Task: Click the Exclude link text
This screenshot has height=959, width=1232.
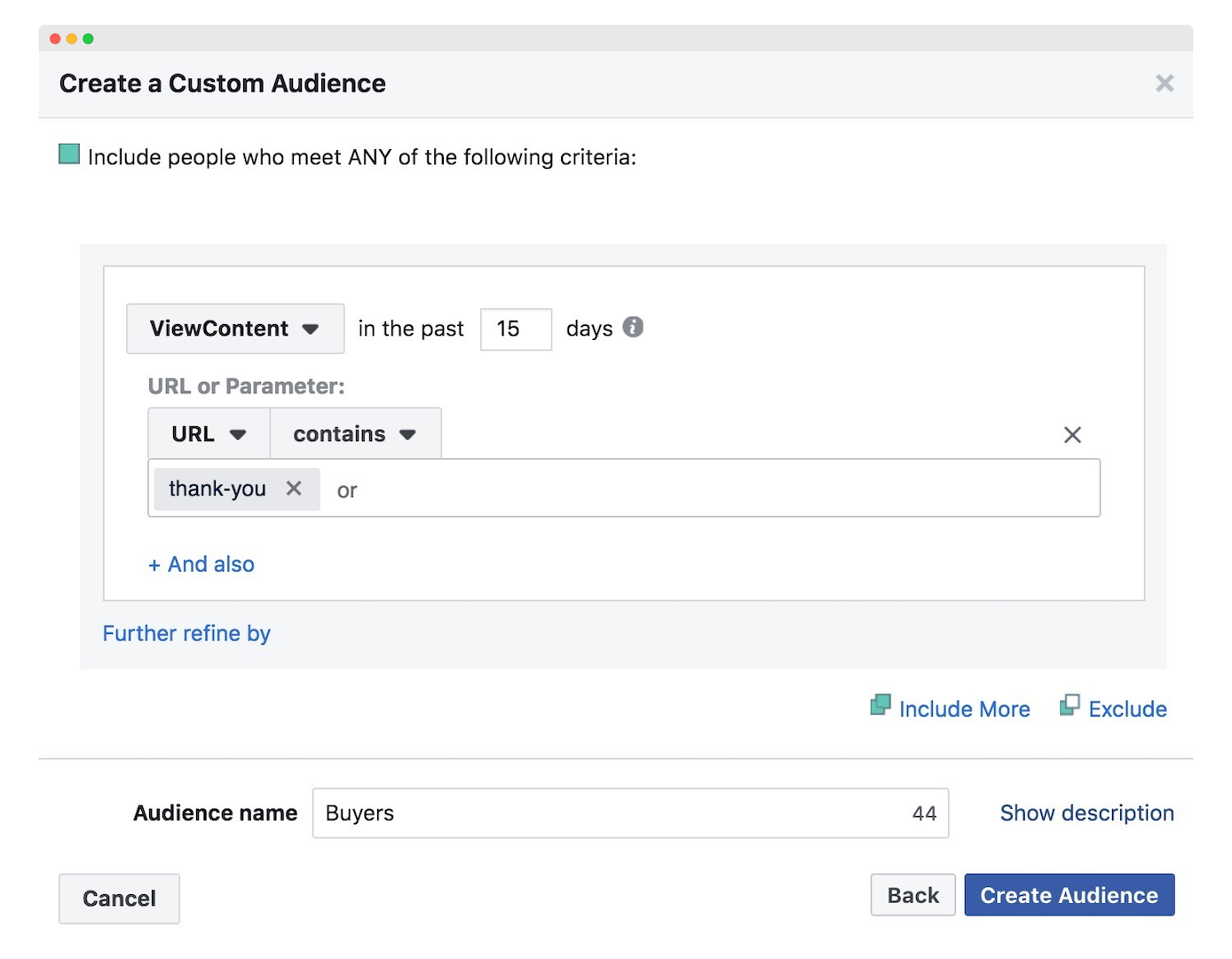Action: coord(1127,709)
